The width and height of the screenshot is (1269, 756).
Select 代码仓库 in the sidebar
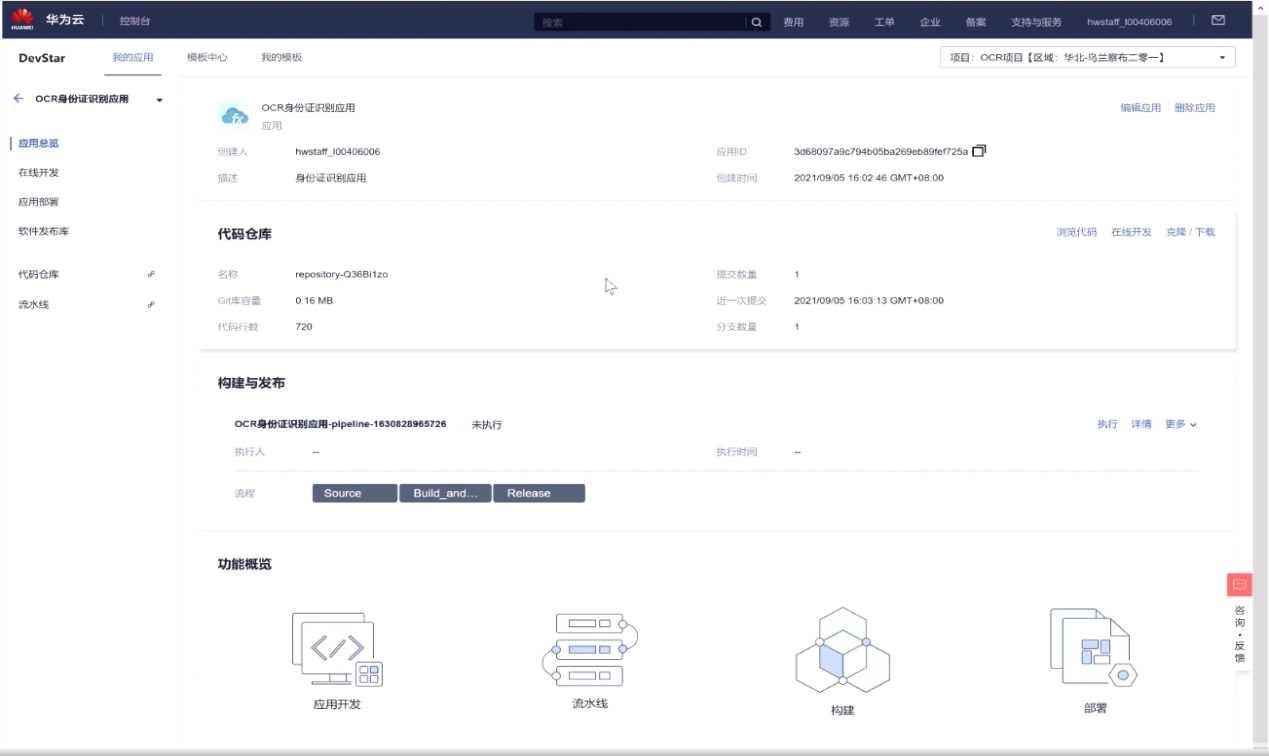pyautogui.click(x=39, y=274)
